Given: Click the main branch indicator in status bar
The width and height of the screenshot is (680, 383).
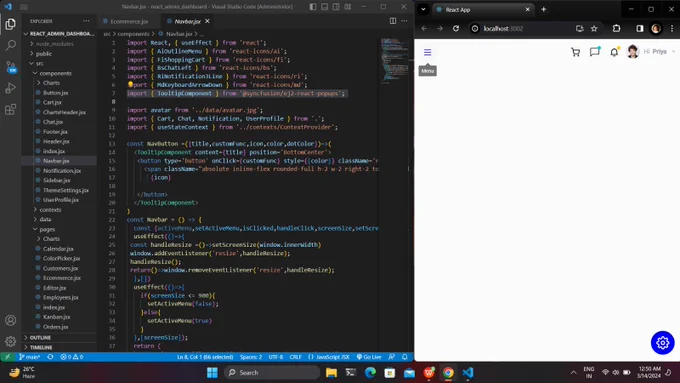Looking at the screenshot, I should [29, 357].
